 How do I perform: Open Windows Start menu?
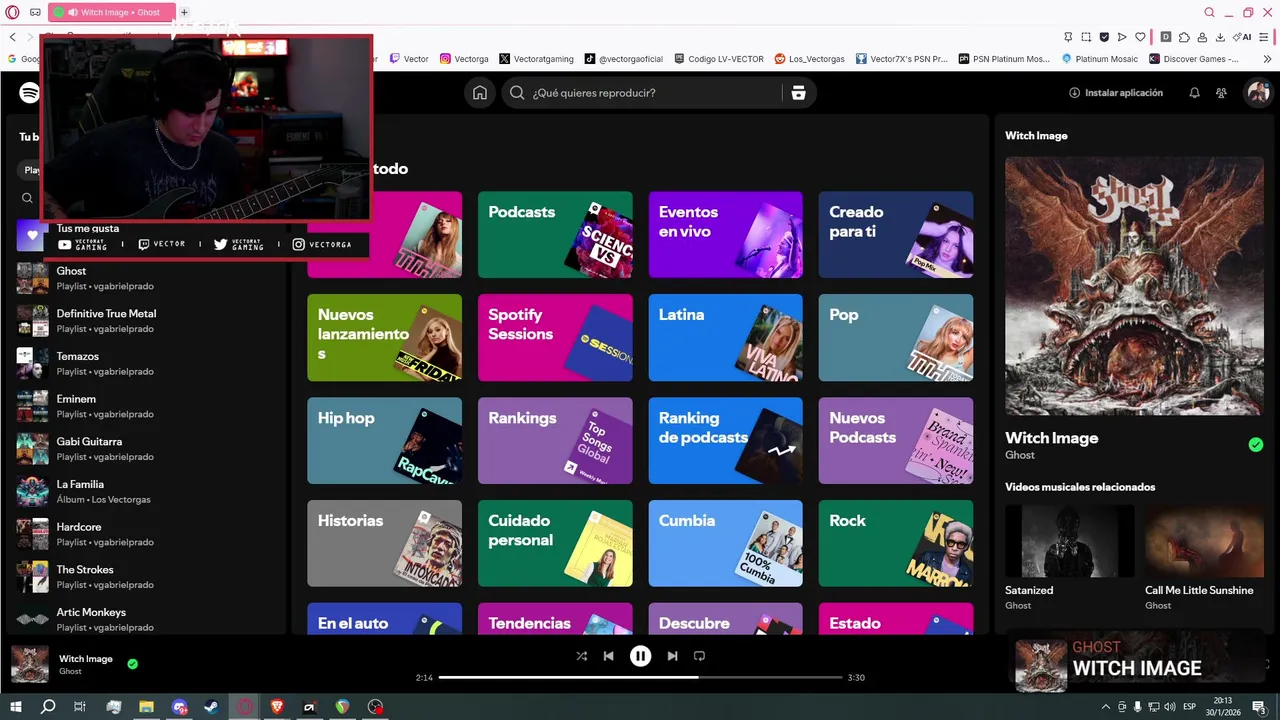(x=15, y=707)
